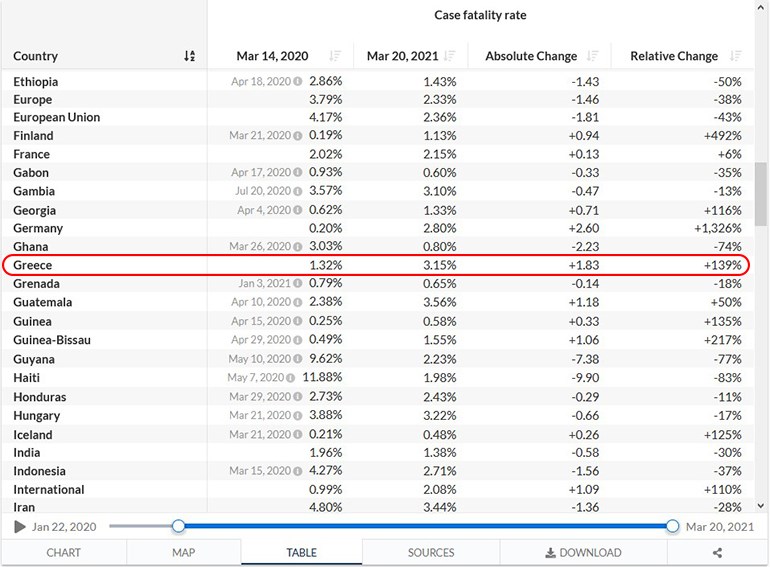Image resolution: width=770 pixels, height=567 pixels.
Task: Click info icon beside Grenada's Jan 3, 2021
Action: click(298, 284)
